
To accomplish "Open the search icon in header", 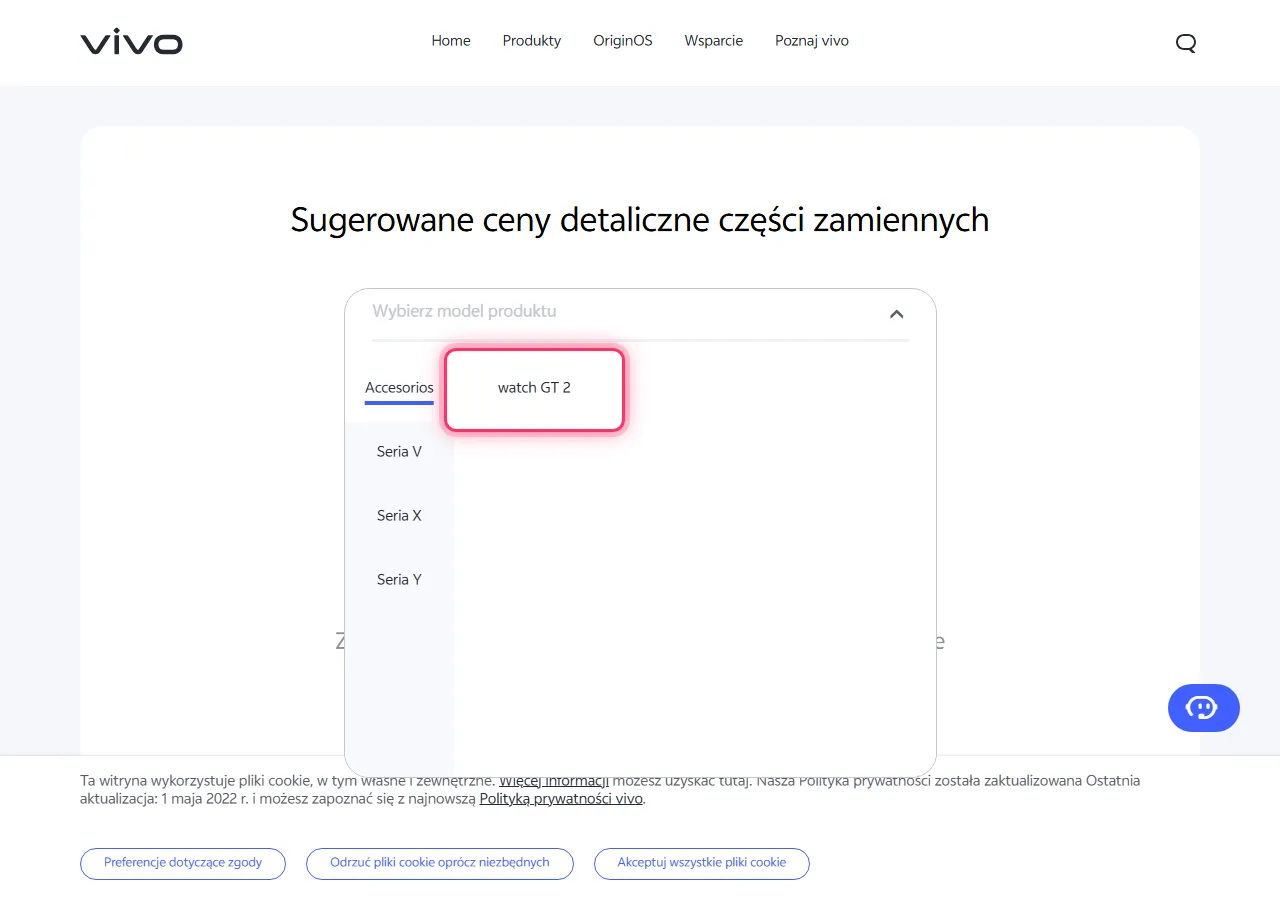I will click(x=1186, y=43).
